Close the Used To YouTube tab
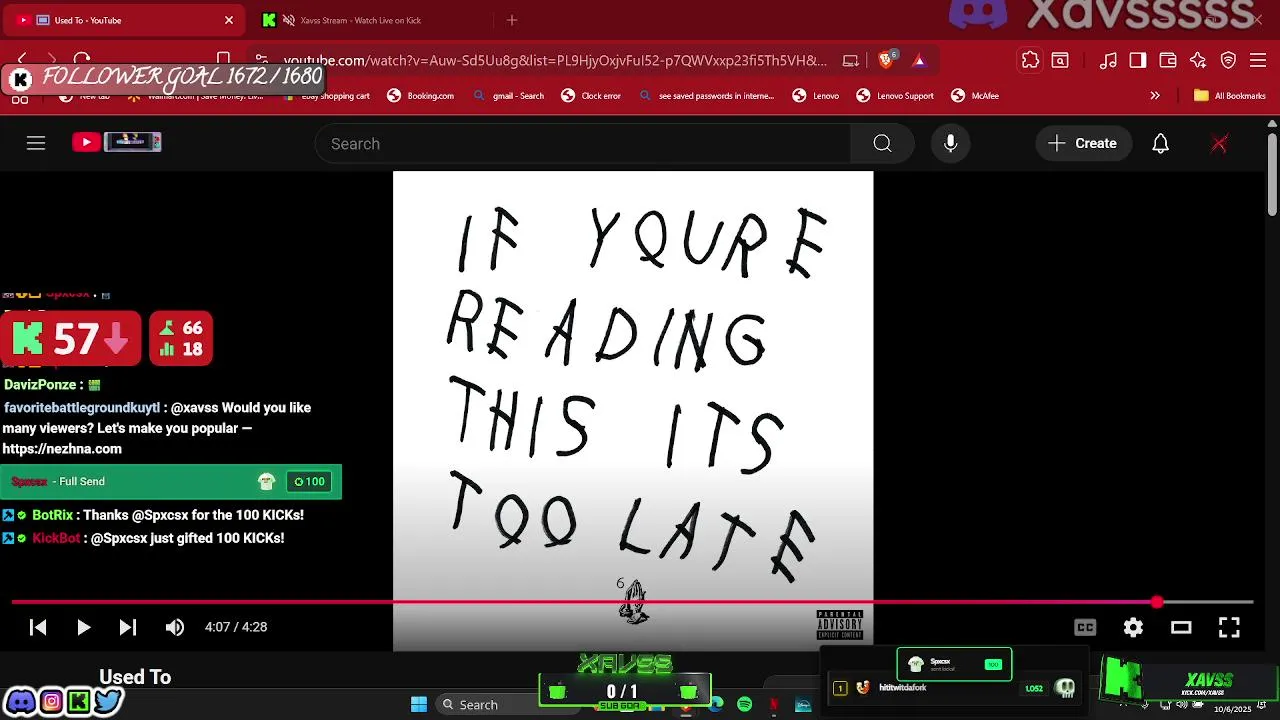The width and height of the screenshot is (1280, 720). [x=228, y=20]
